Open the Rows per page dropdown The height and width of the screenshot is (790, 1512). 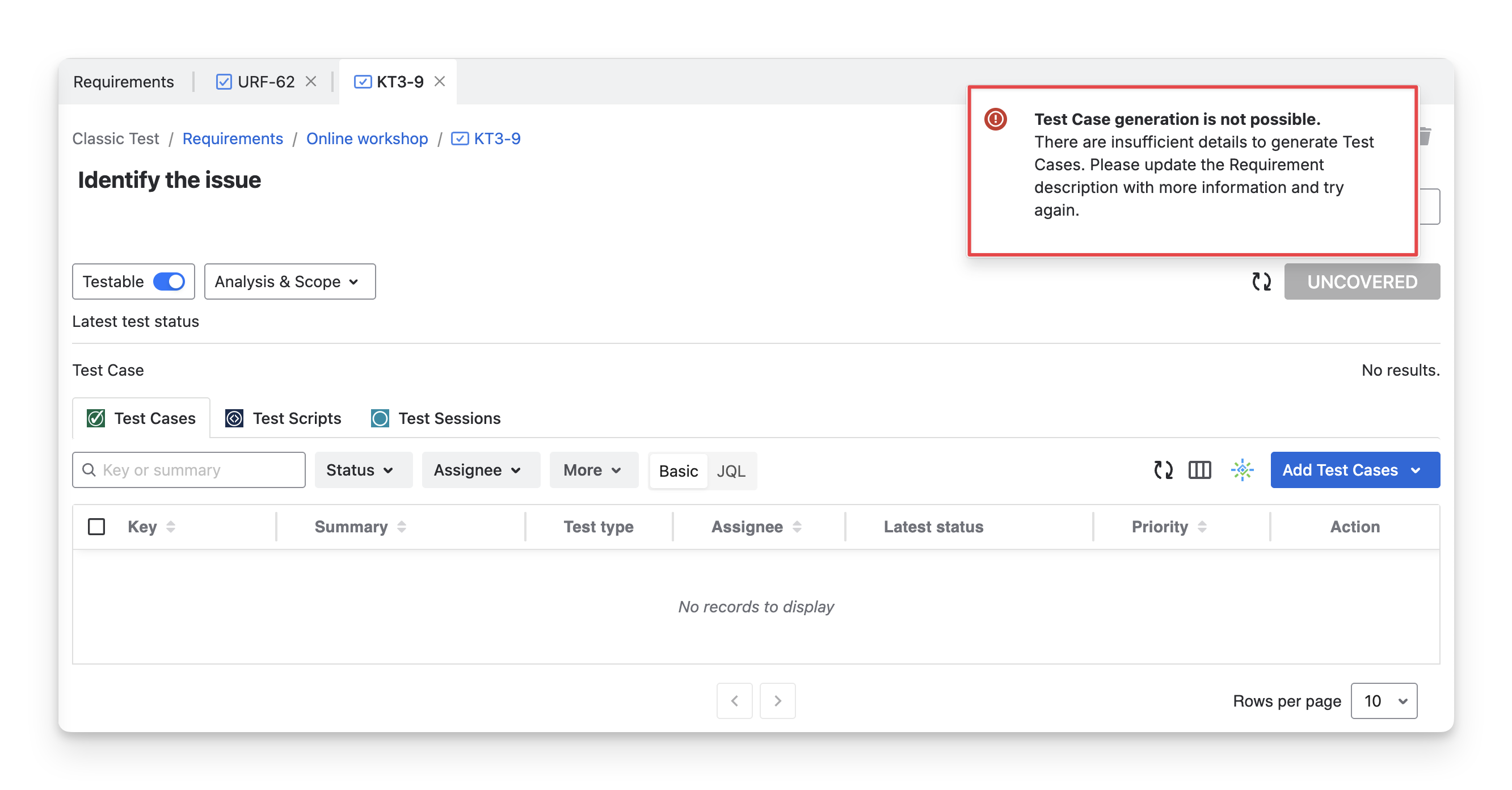pos(1383,701)
